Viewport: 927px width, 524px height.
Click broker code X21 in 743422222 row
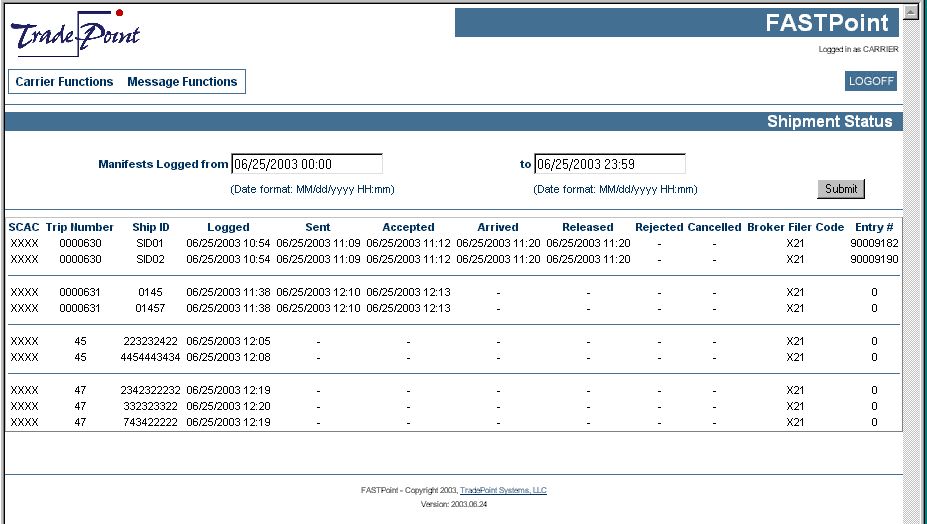[x=795, y=422]
